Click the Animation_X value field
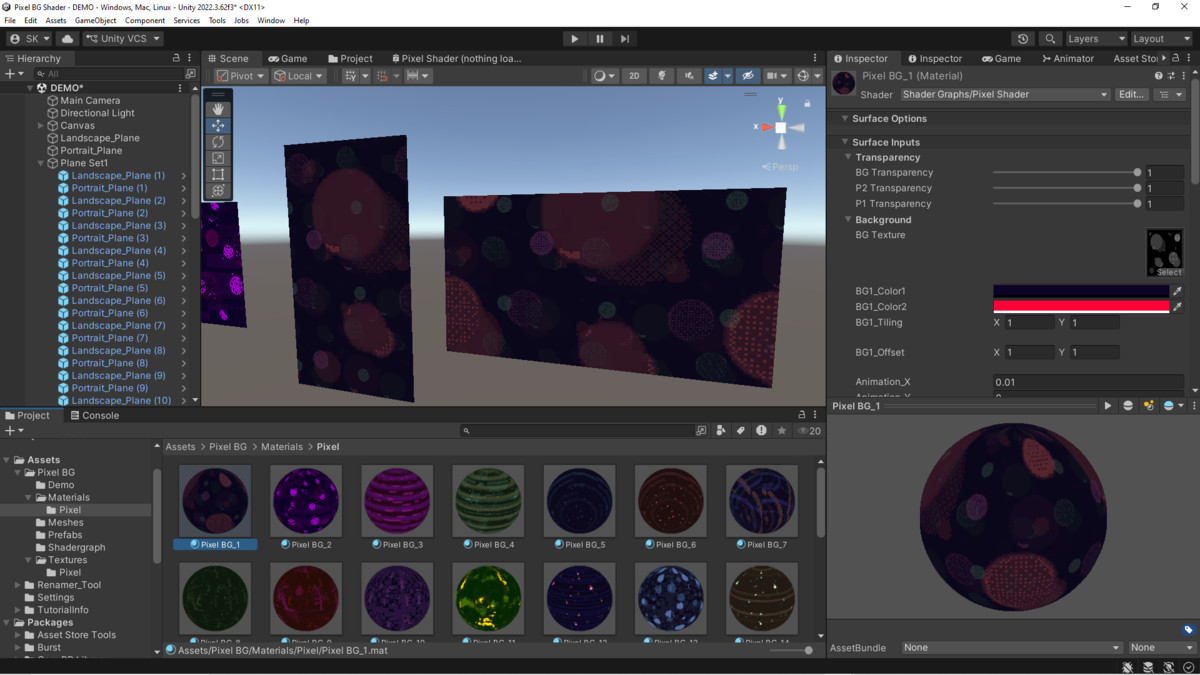Screen dimensions: 1200x675 (1089, 382)
